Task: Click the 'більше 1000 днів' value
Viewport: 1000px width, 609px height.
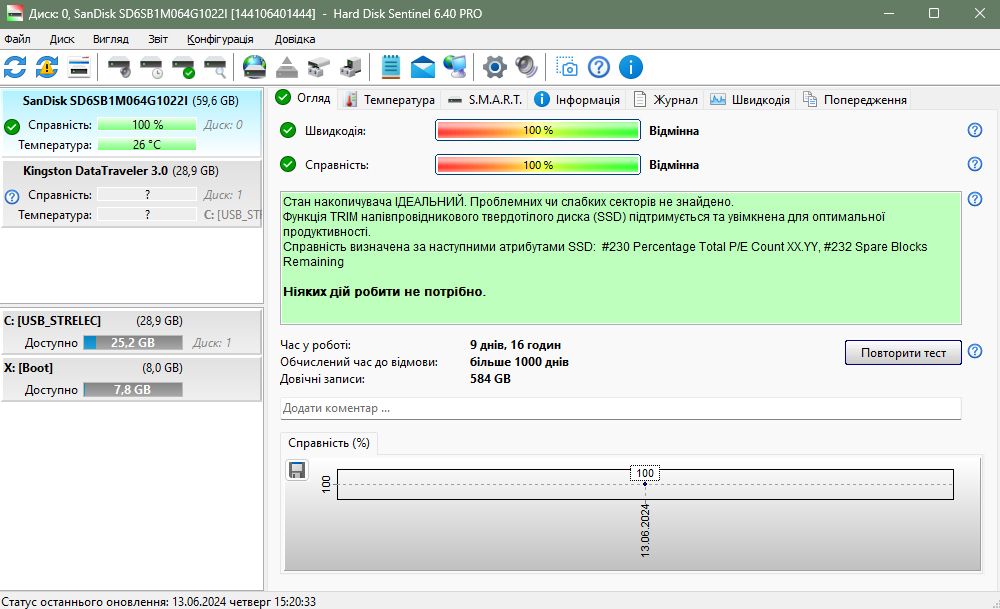Action: tap(519, 362)
